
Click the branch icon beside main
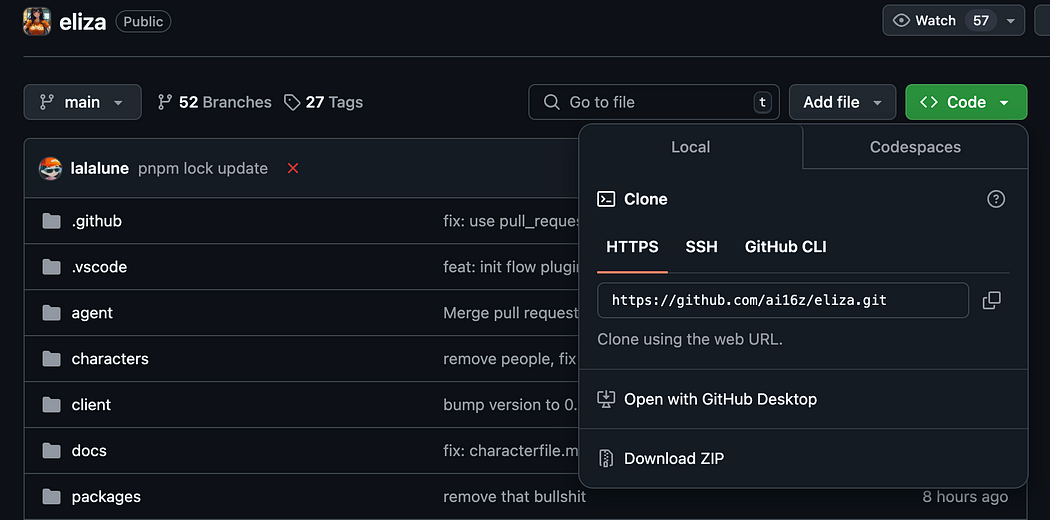(x=47, y=102)
